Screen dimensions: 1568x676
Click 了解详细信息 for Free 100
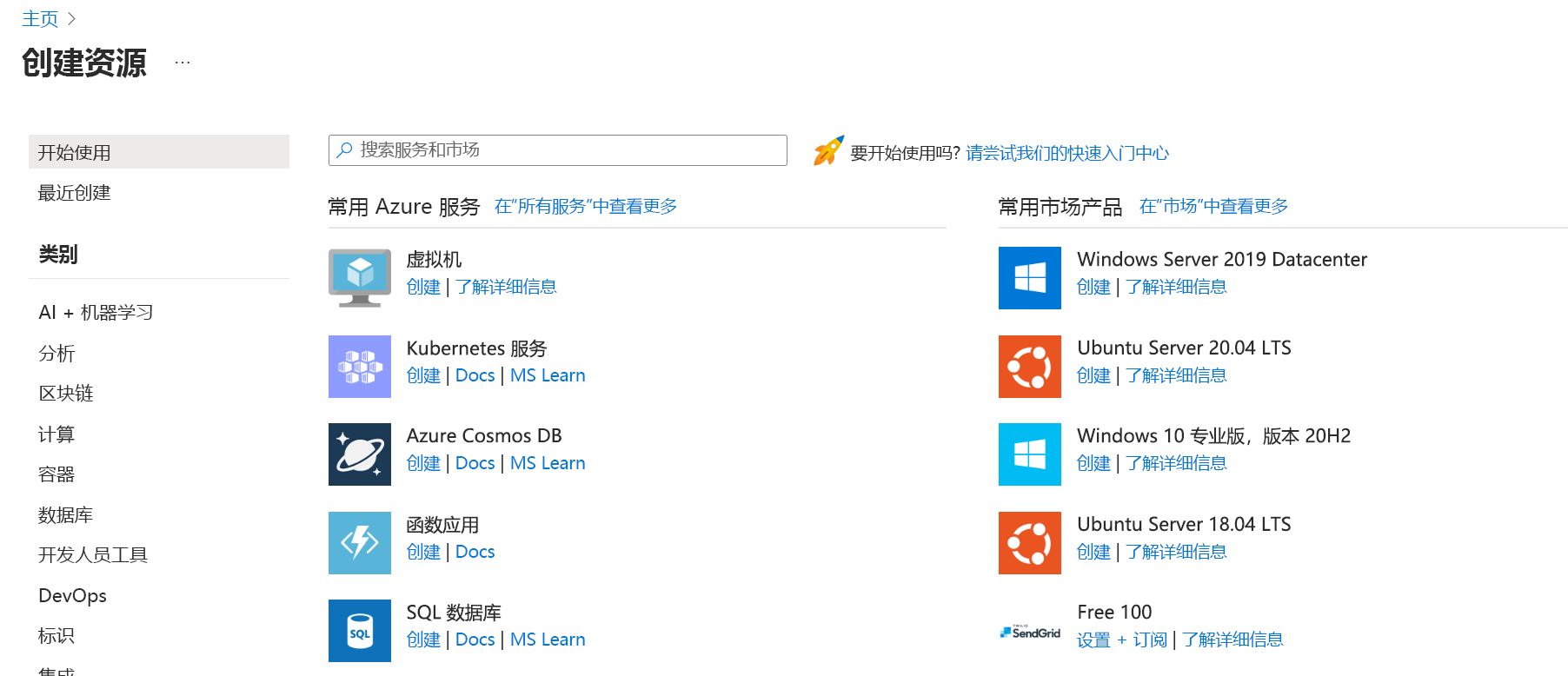(x=1232, y=640)
